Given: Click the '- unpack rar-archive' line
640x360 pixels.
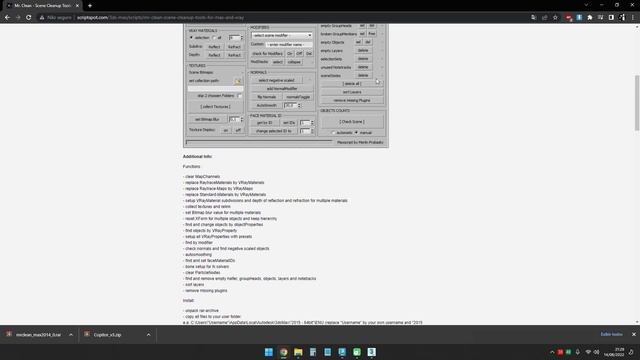Looking at the screenshot, I should [x=201, y=311].
